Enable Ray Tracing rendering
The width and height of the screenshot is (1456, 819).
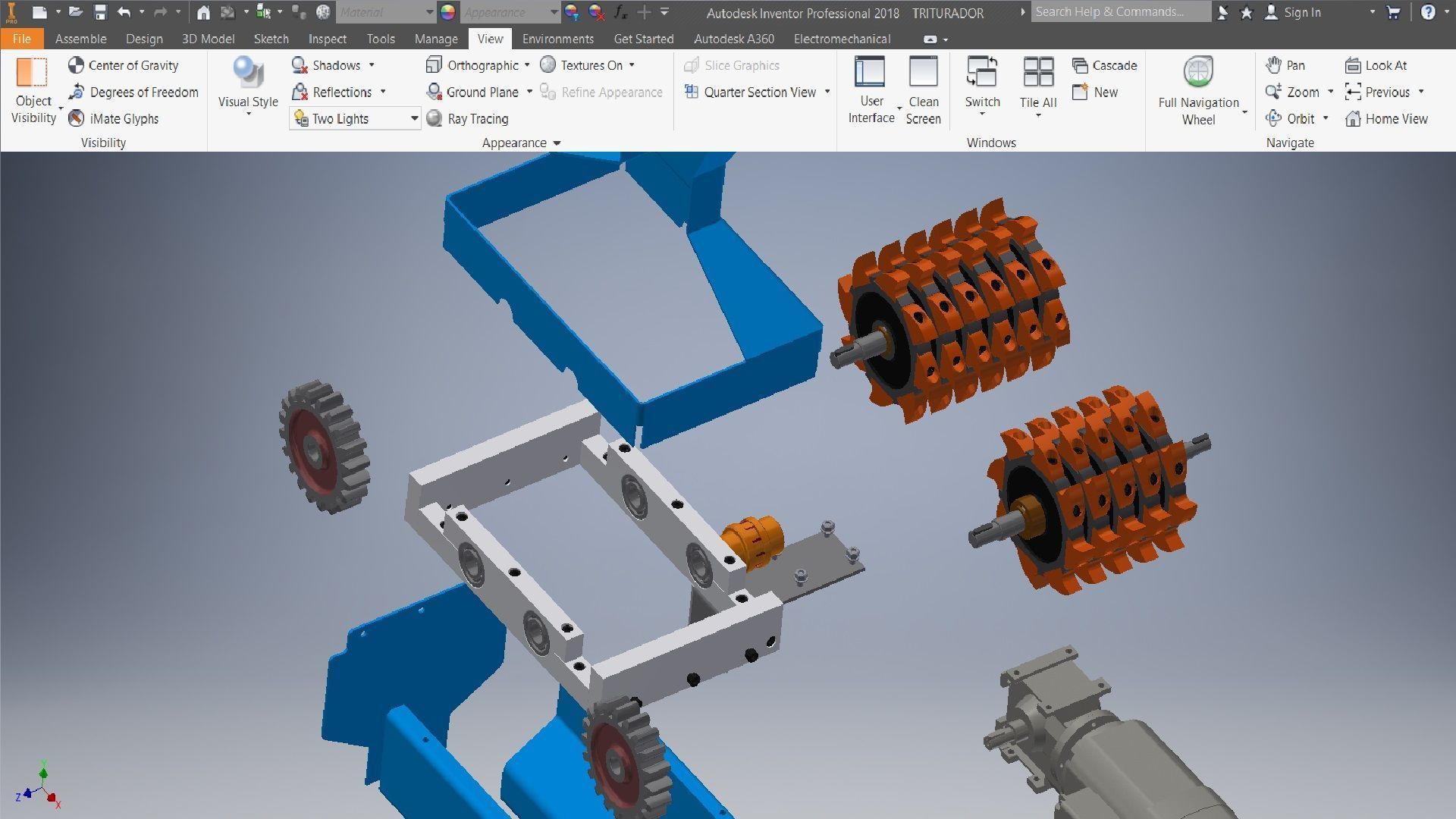coord(467,118)
